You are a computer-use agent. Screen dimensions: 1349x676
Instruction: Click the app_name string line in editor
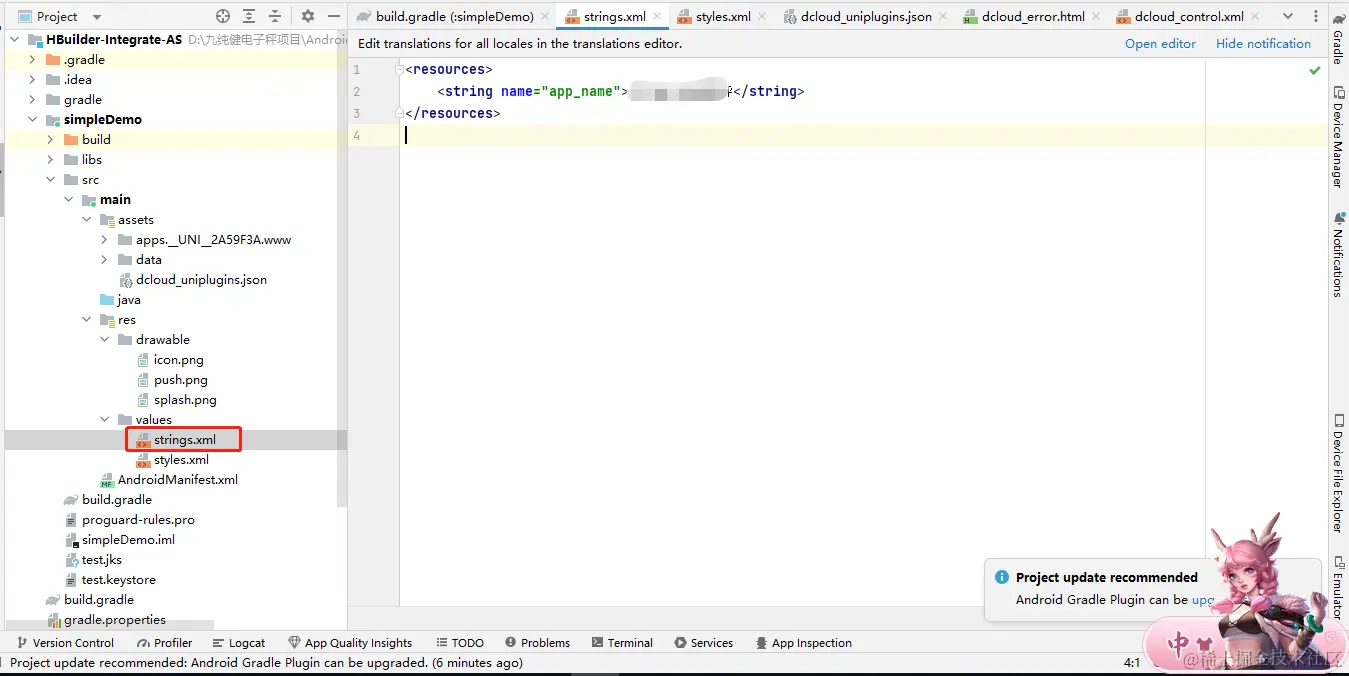tap(620, 91)
